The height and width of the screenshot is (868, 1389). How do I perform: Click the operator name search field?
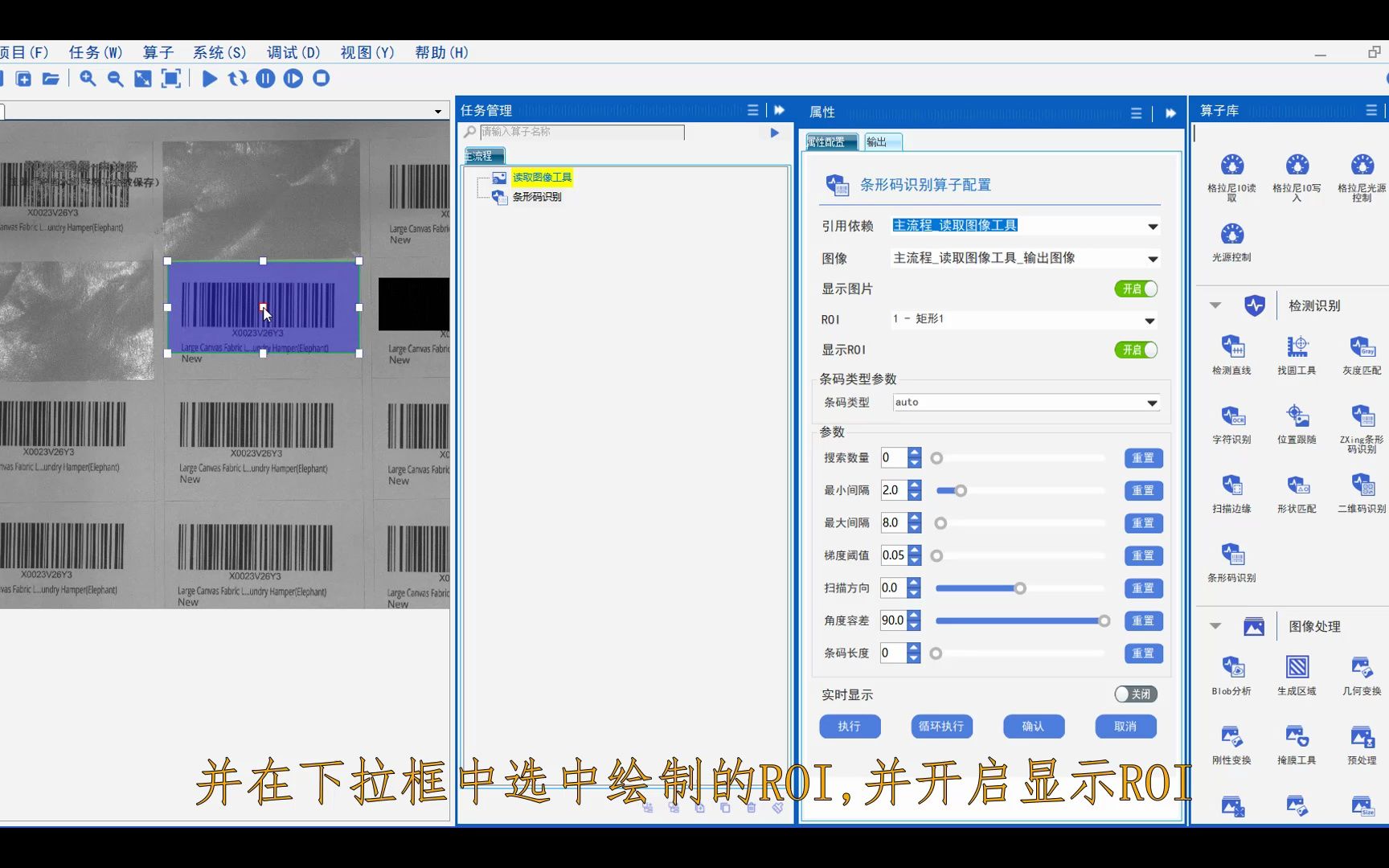[582, 132]
